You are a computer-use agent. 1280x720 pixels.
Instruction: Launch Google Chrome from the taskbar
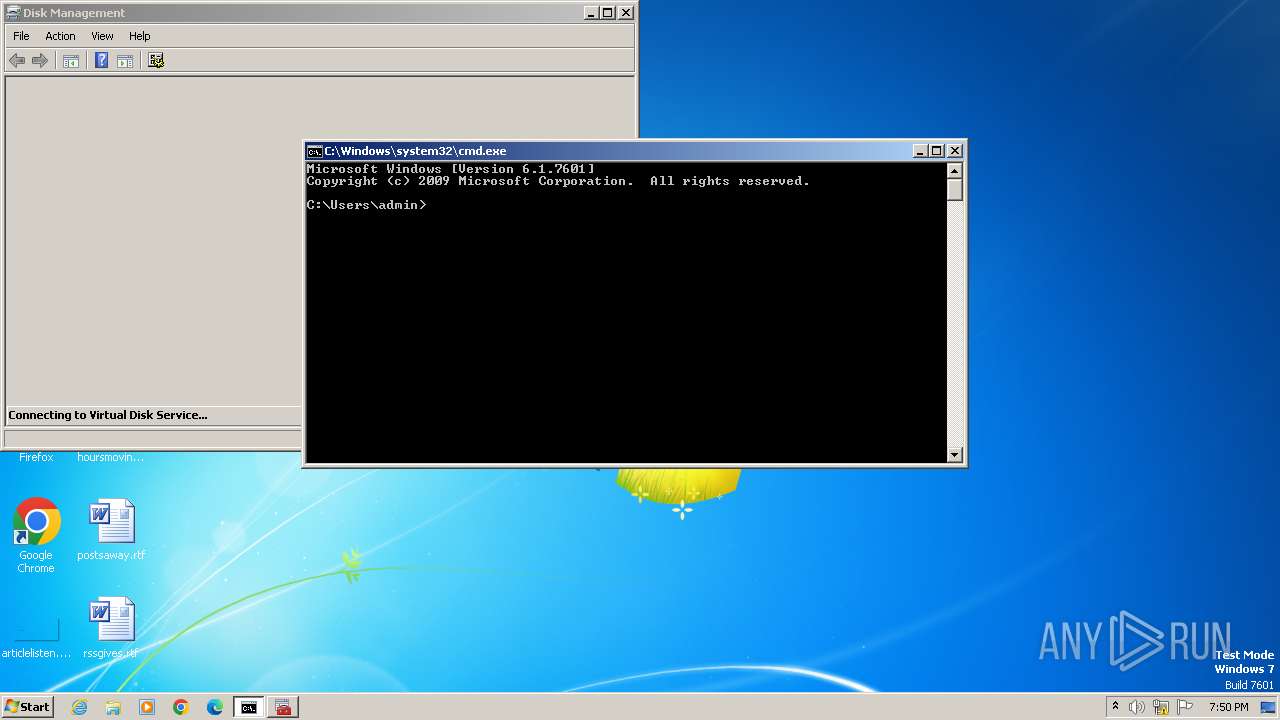181,707
